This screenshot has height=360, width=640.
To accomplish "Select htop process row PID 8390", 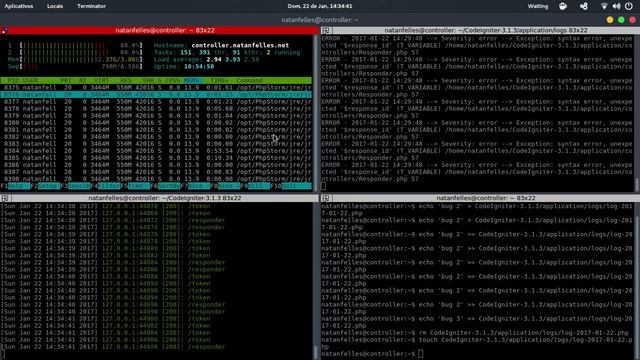I will 156,179.
